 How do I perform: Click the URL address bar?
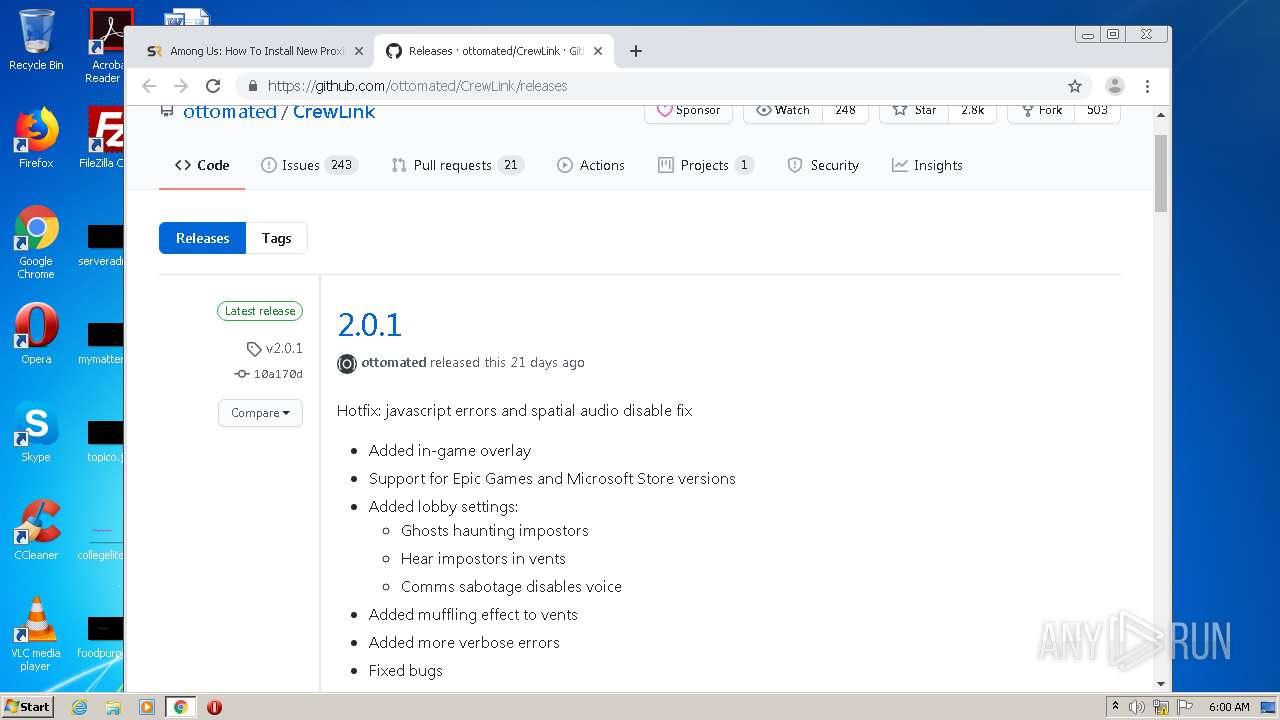click(x=660, y=86)
